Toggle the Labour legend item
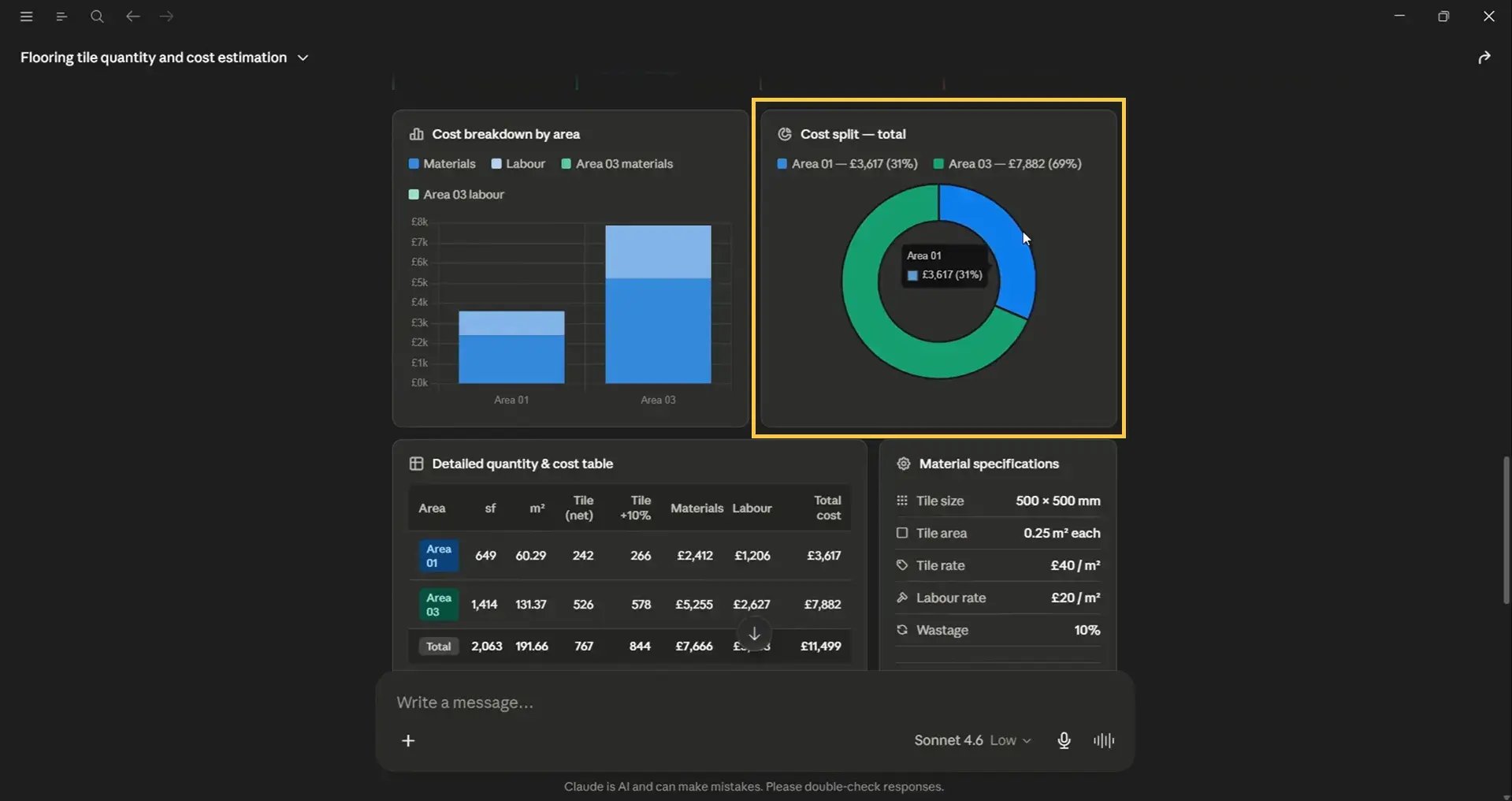The image size is (1512, 801). click(x=518, y=164)
